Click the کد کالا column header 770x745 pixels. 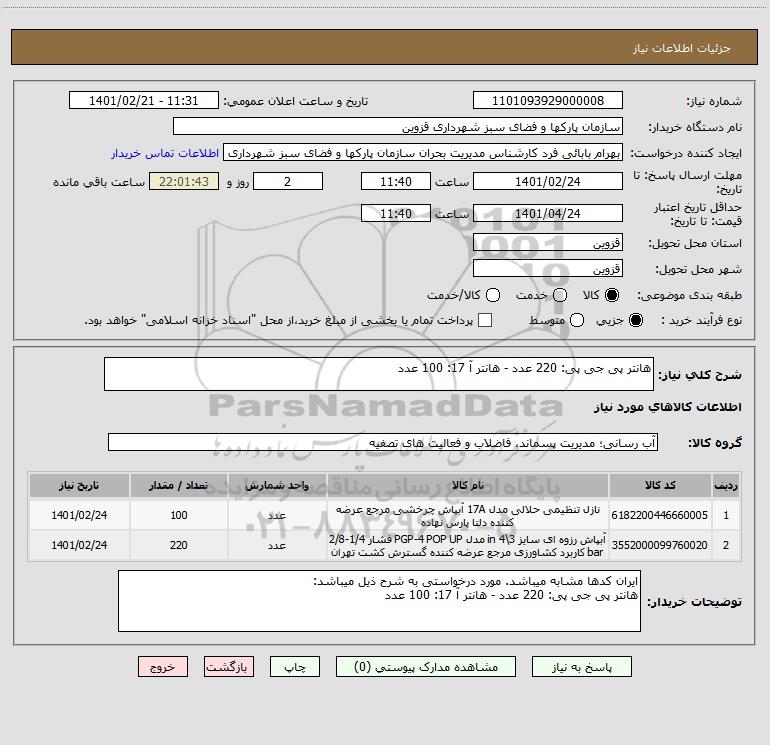pyautogui.click(x=660, y=485)
